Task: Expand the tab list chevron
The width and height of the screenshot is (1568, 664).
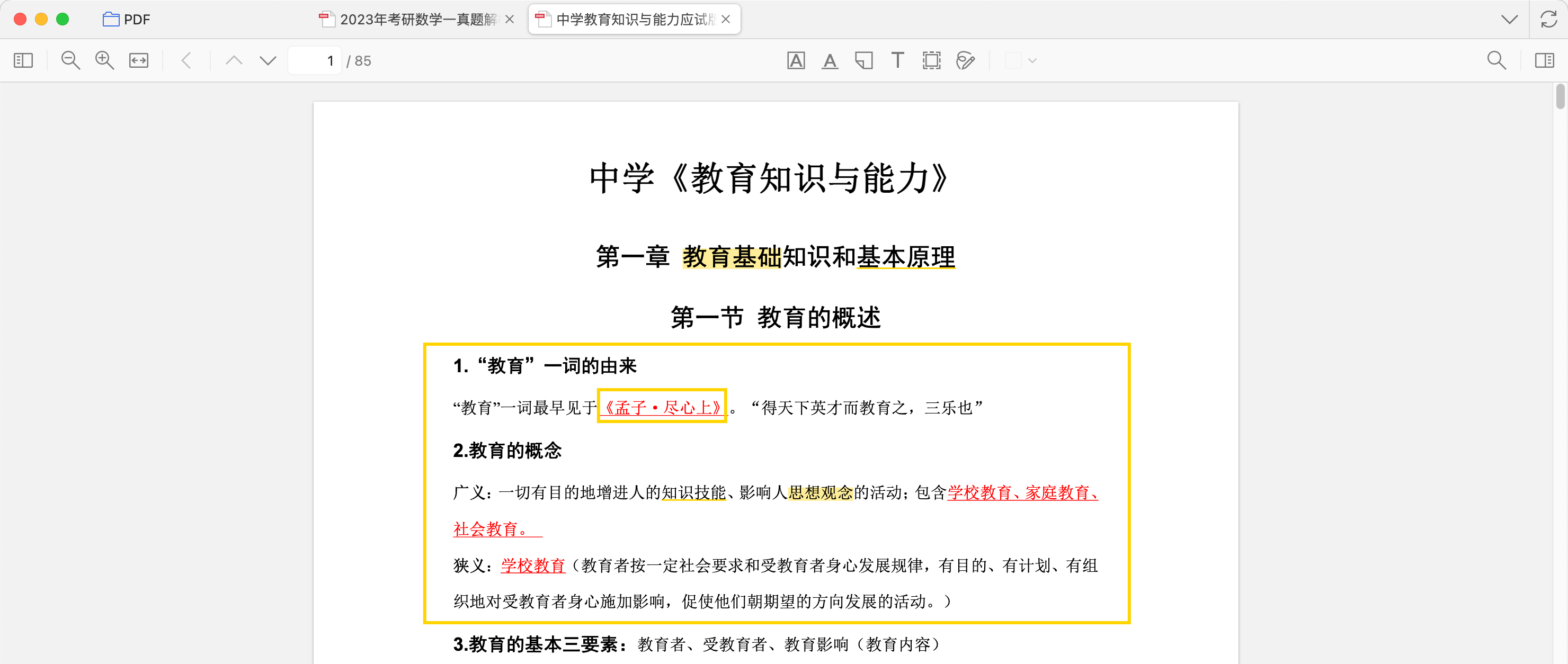Action: point(1509,20)
